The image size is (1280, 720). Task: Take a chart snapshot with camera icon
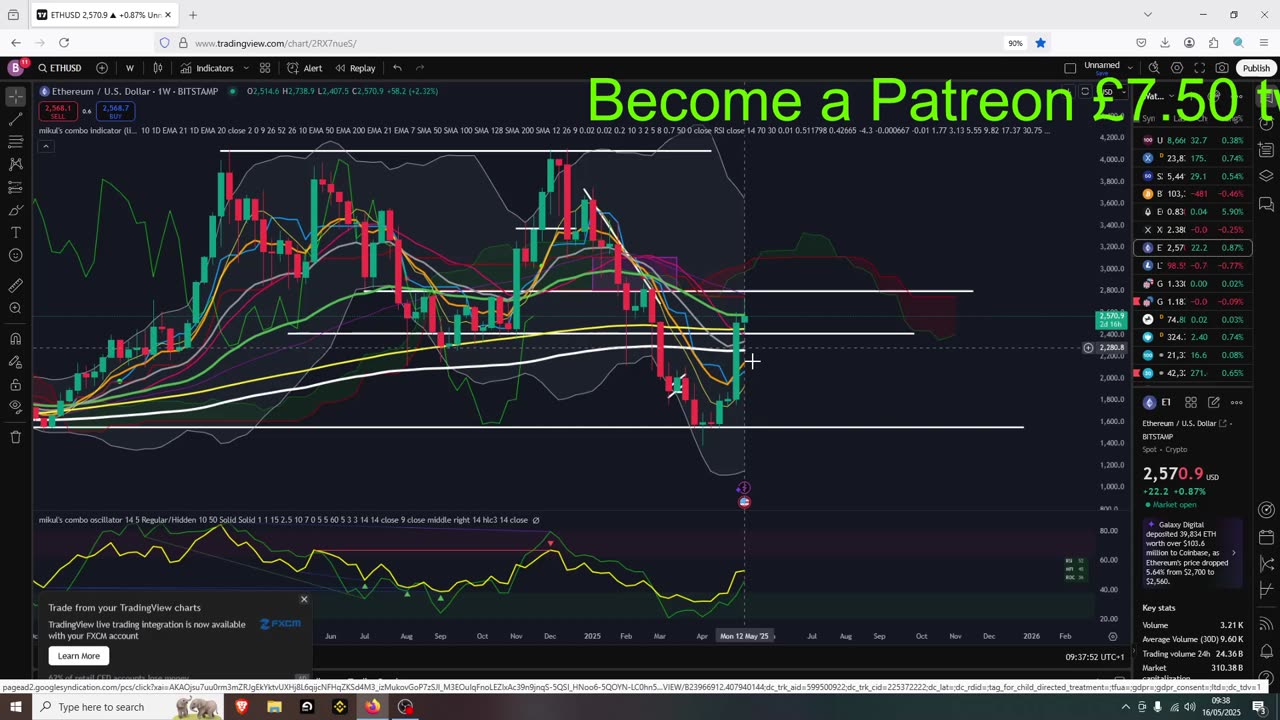click(1222, 68)
